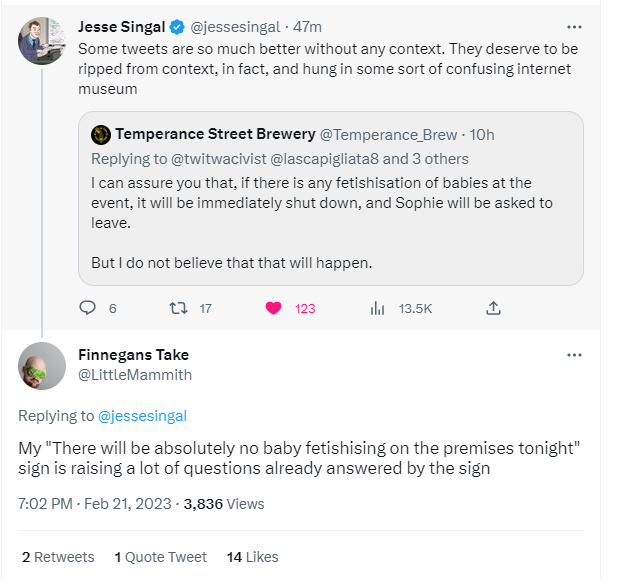Open the @jessesingal link in Replying to
This screenshot has height=580, width=617.
(142, 416)
